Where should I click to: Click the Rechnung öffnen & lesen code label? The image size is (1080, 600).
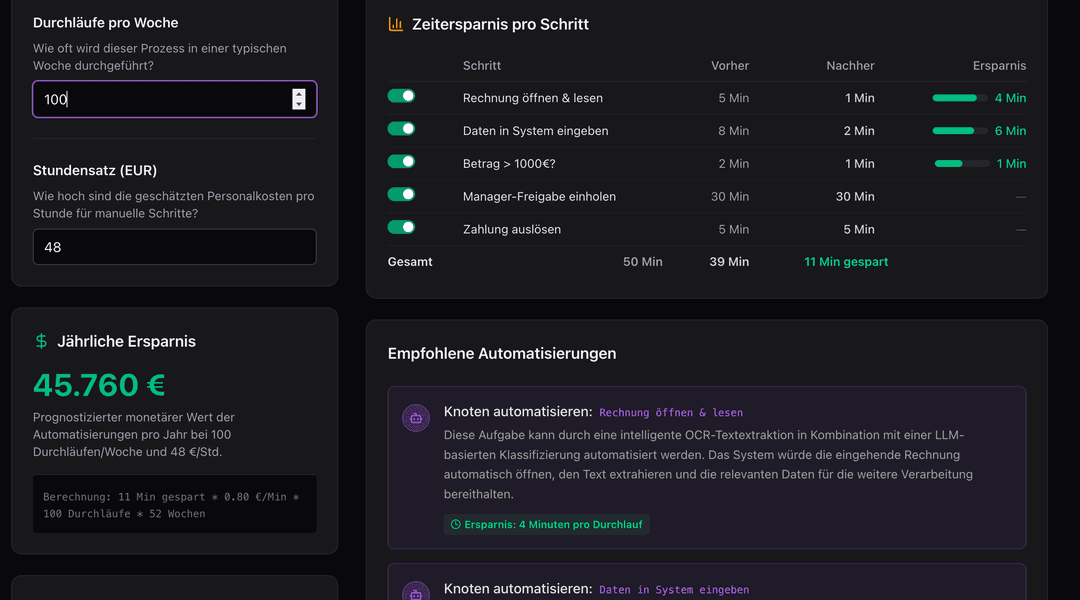tap(671, 413)
